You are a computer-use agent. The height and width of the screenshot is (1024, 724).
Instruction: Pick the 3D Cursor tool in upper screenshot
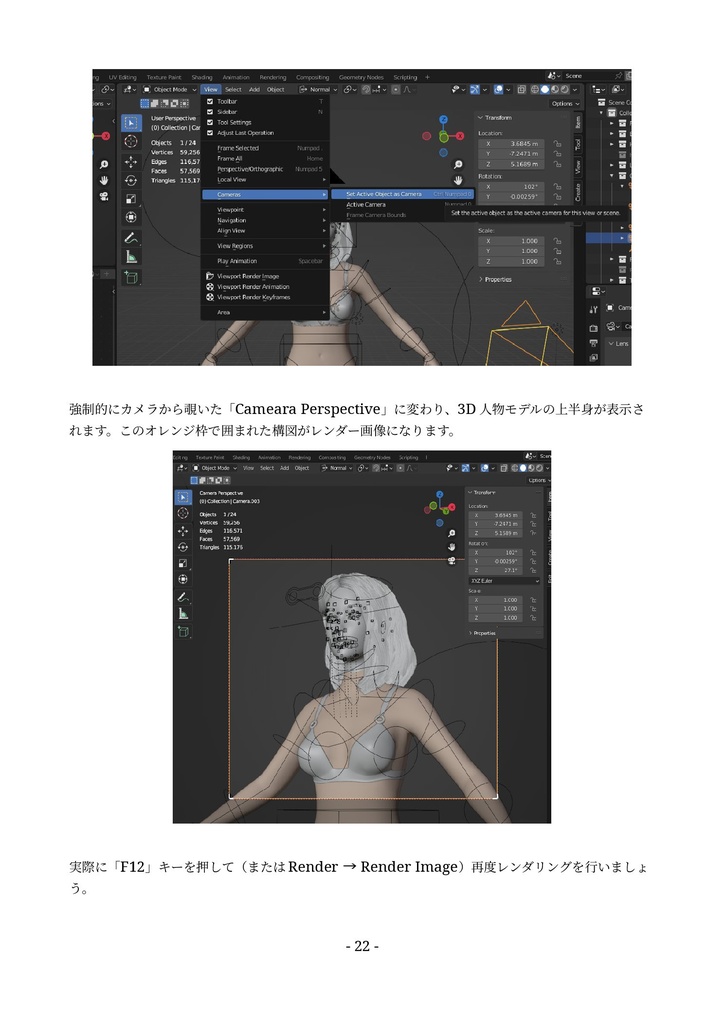pos(131,142)
